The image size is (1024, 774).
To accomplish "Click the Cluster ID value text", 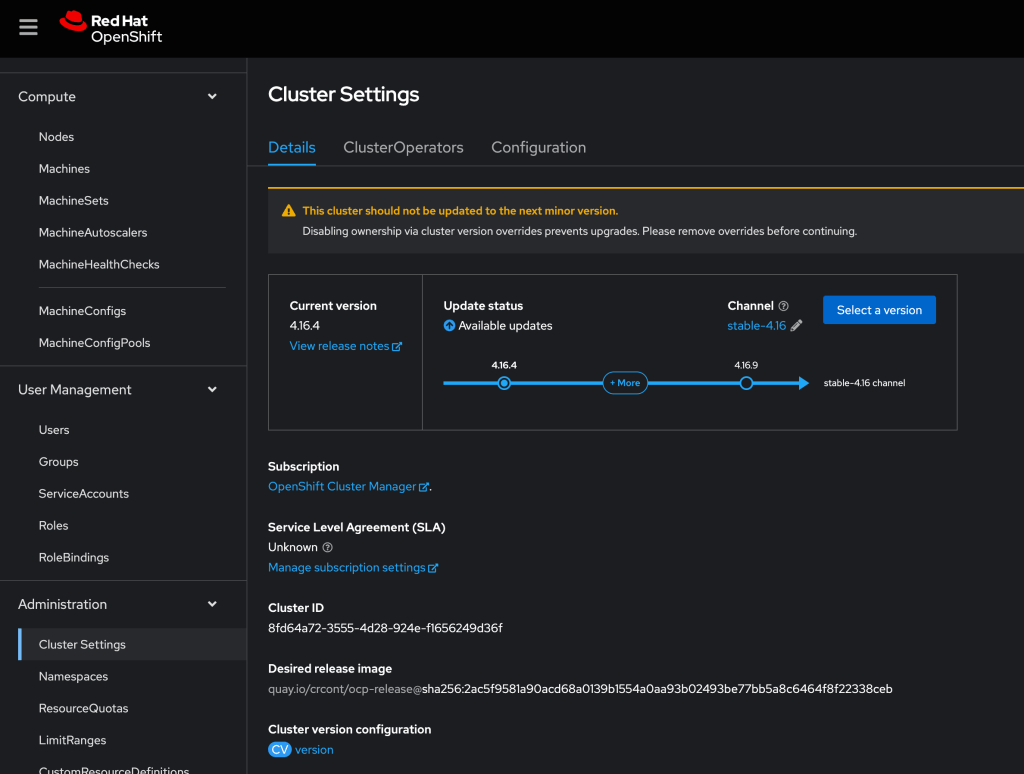I will tap(385, 628).
